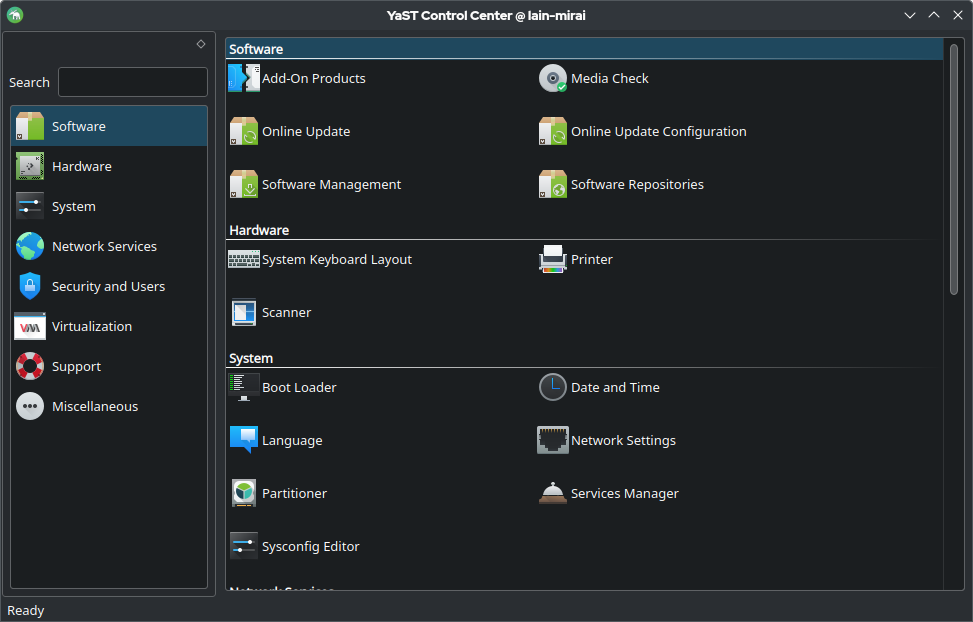This screenshot has height=622, width=973.
Task: Open the Partitioner icon
Action: (243, 493)
